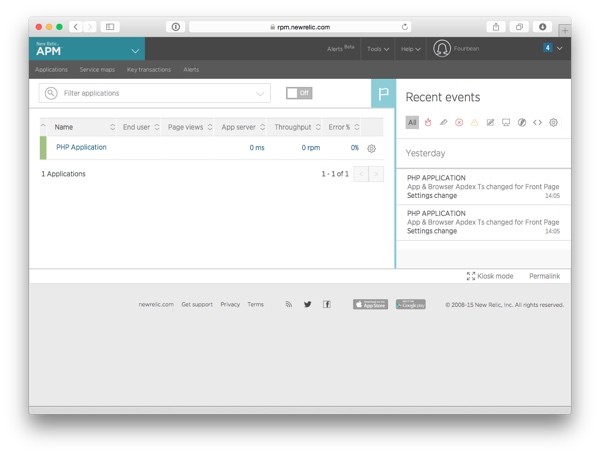Click the 0 rpm throughput value
Viewport: 600px width, 456px height.
tap(311, 148)
